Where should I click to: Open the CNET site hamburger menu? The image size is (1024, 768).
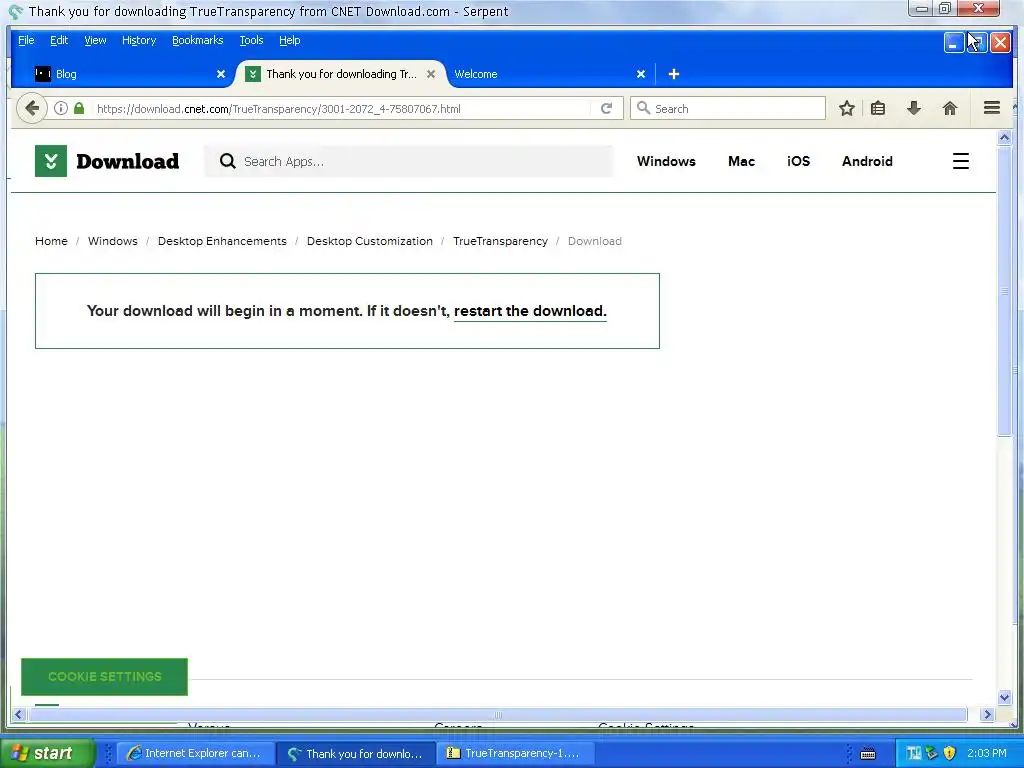(x=960, y=161)
